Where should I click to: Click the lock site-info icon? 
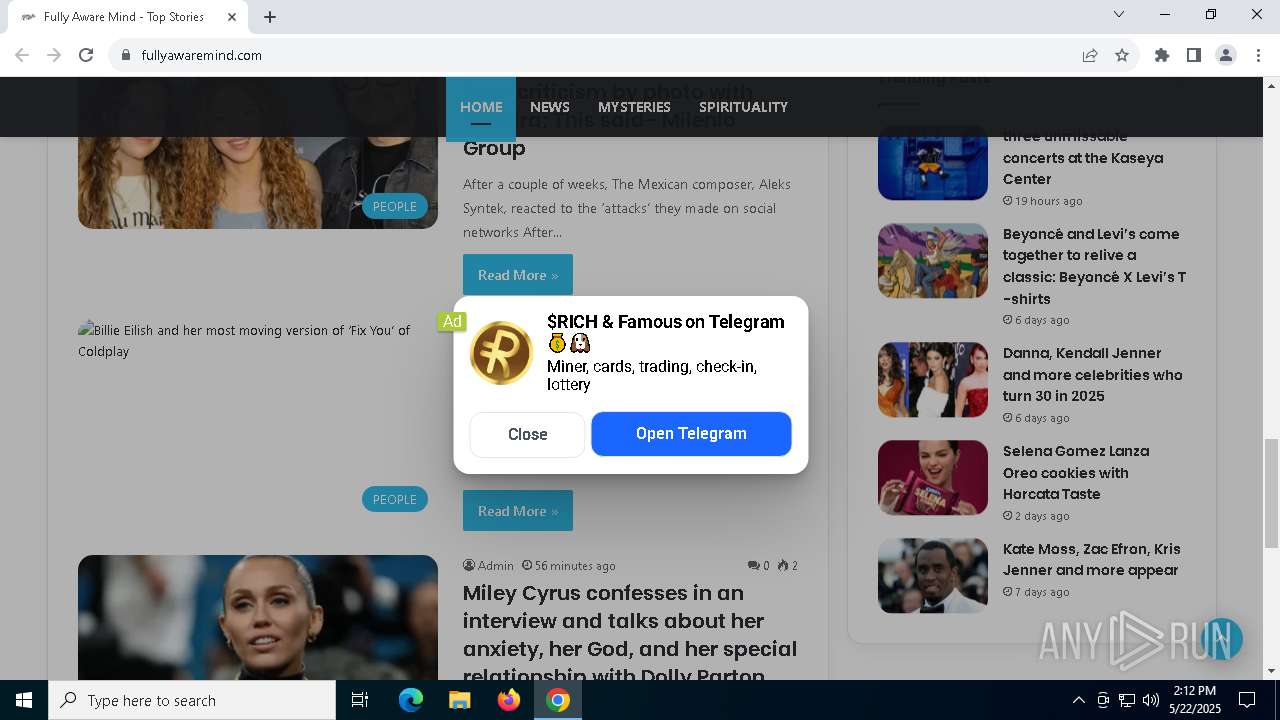[x=126, y=55]
